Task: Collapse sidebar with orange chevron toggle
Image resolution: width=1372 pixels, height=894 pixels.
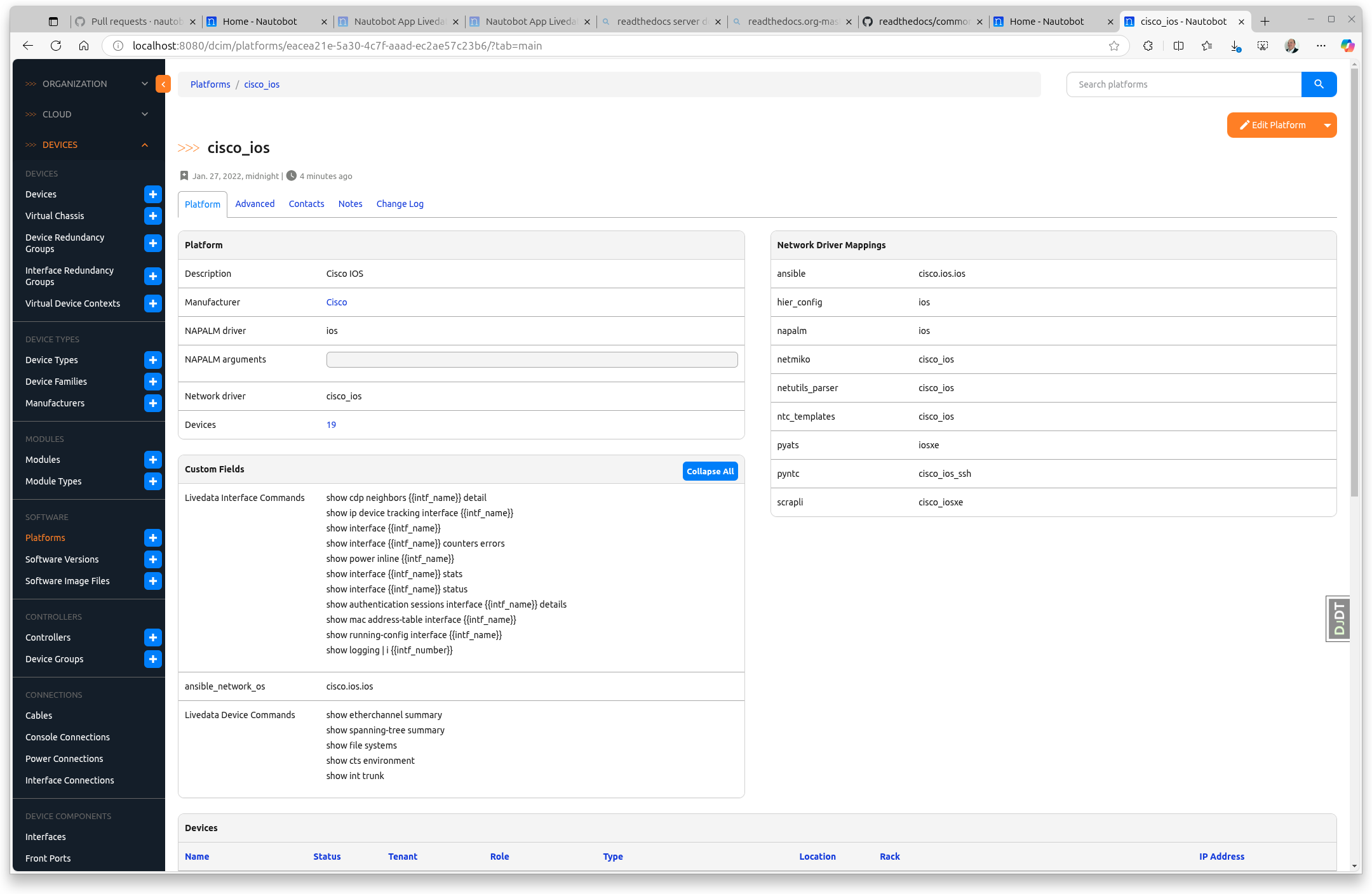Action: tap(163, 84)
